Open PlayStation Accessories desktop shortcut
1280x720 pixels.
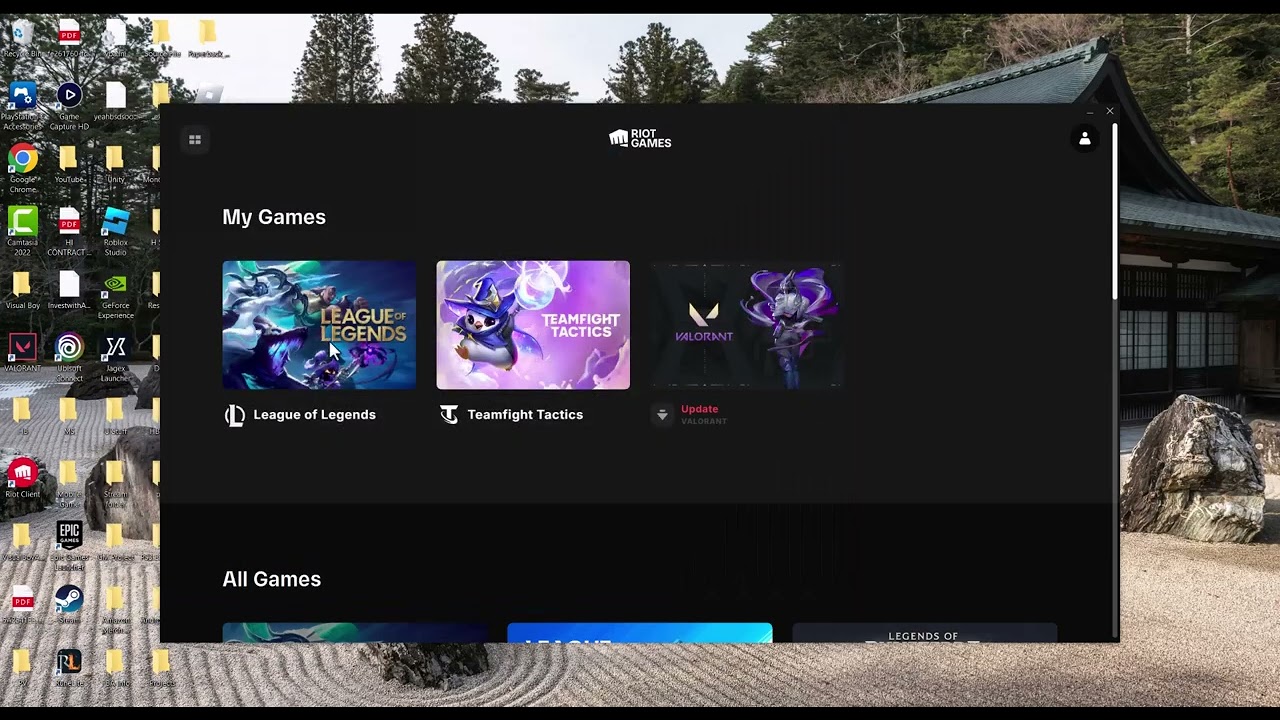tap(22, 107)
